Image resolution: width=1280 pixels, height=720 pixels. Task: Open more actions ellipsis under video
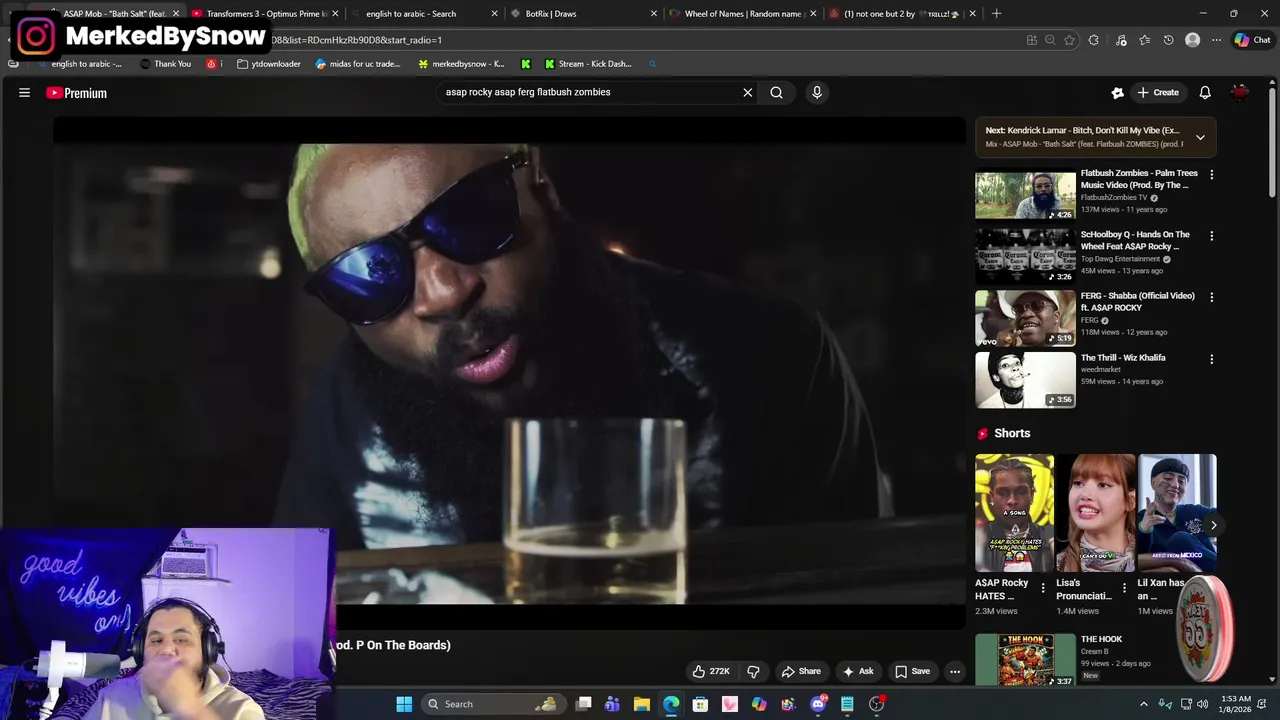(x=955, y=671)
